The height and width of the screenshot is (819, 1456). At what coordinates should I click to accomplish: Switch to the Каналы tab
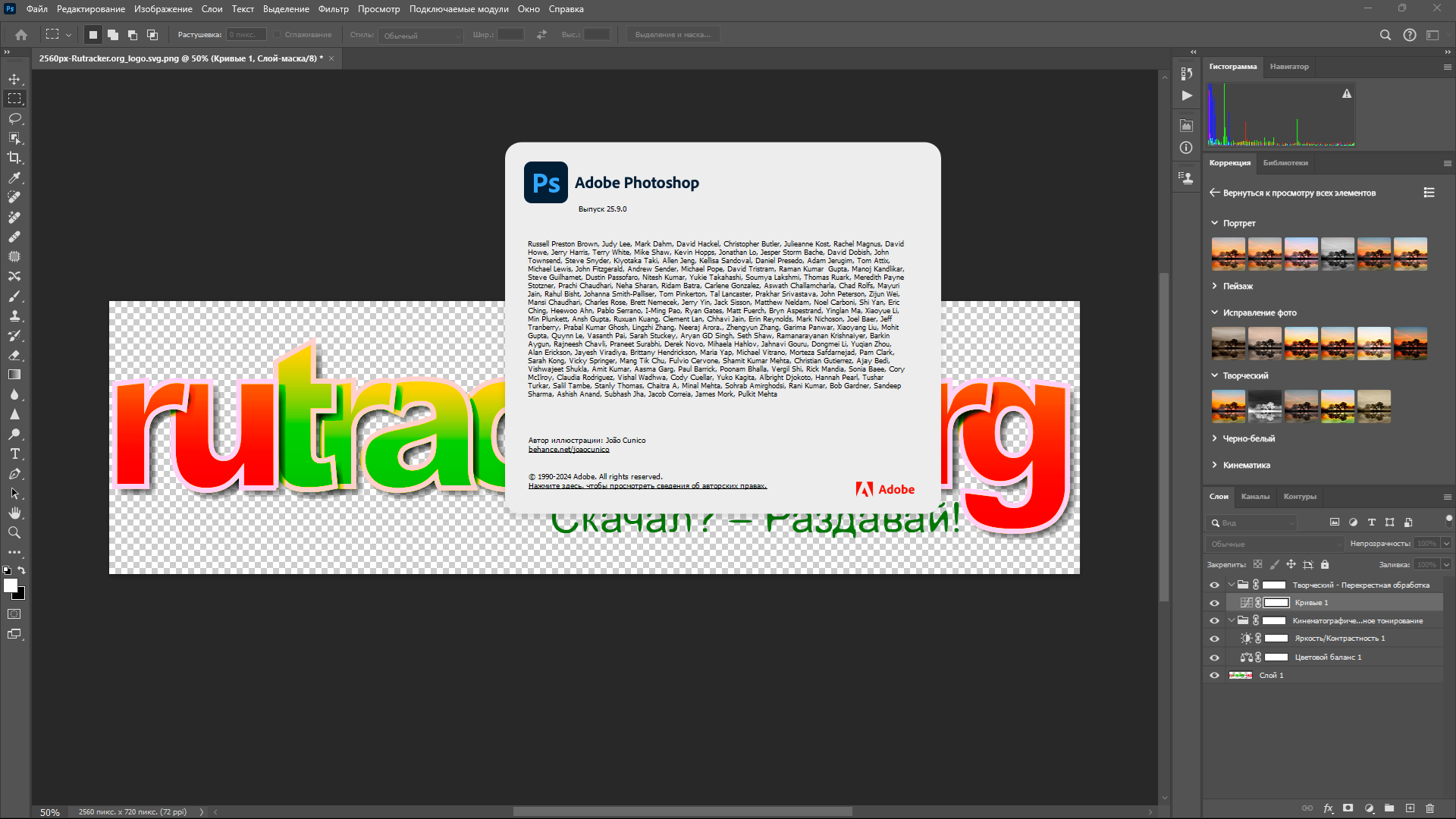click(1255, 497)
